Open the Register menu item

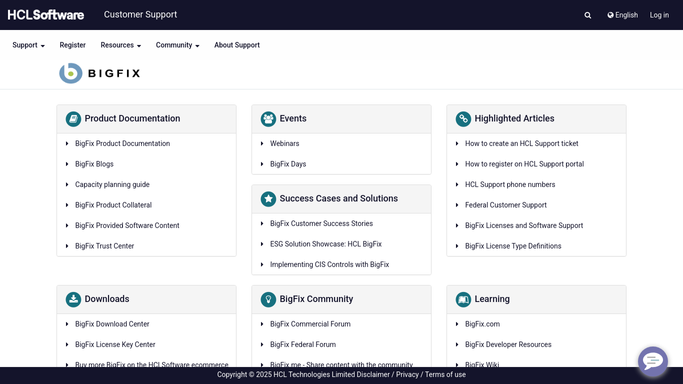pyautogui.click(x=73, y=45)
